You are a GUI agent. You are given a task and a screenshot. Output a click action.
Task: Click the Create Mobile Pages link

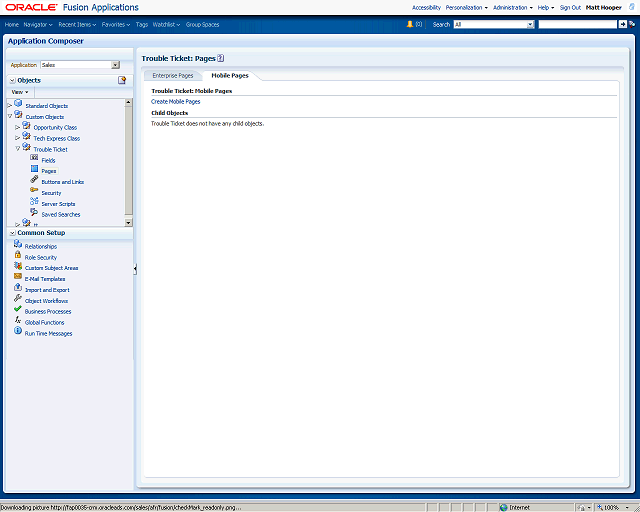176,102
